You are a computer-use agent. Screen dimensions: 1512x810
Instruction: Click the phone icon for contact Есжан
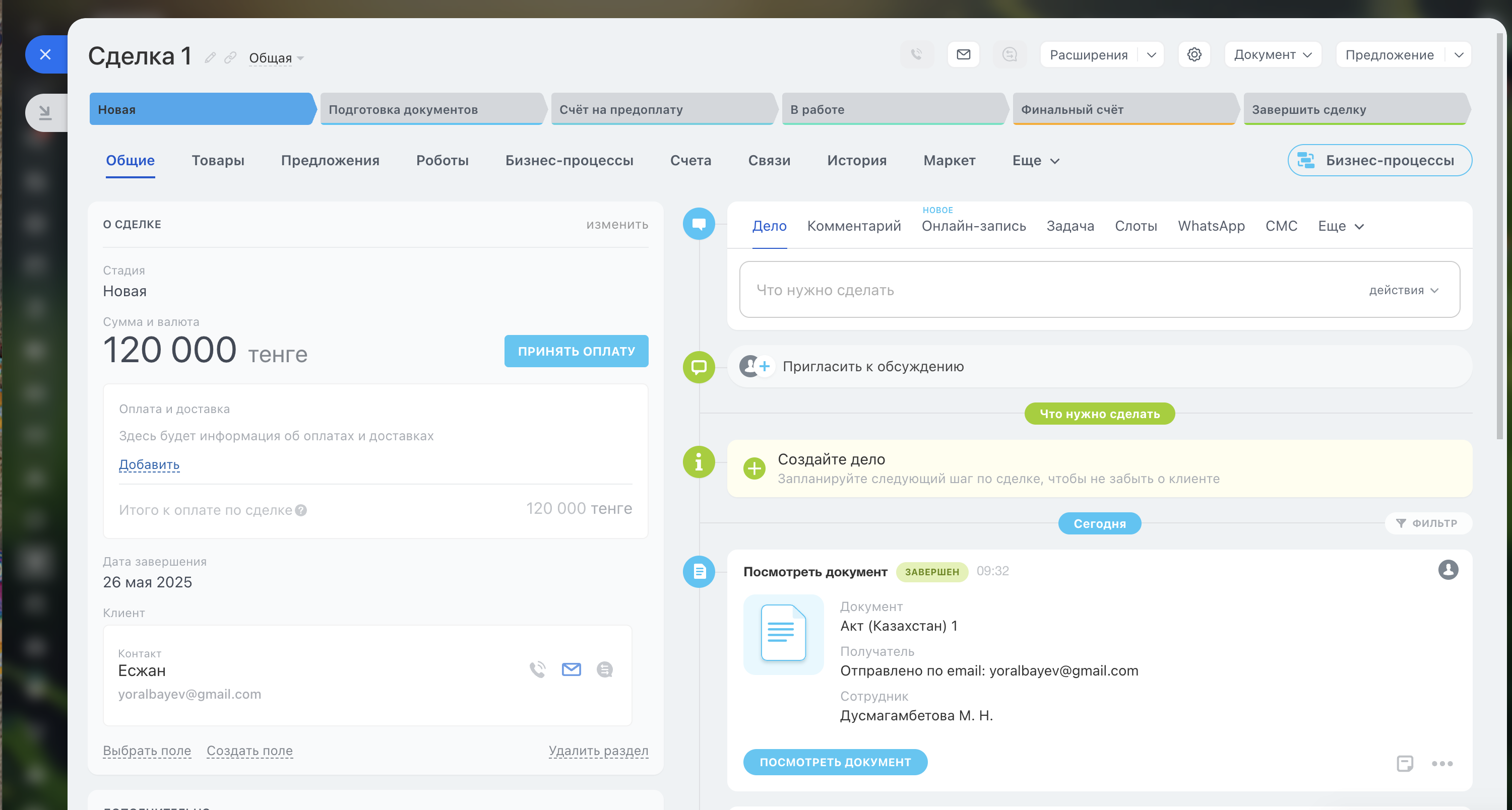tap(537, 669)
